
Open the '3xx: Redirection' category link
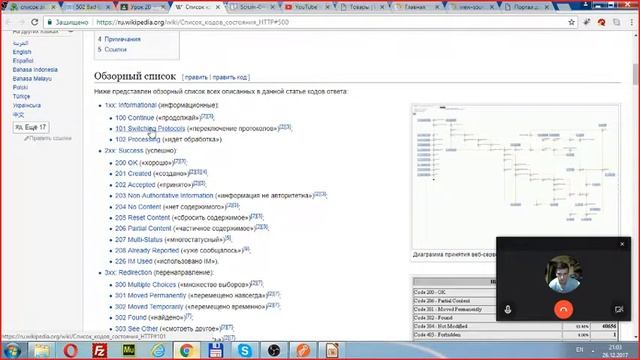pyautogui.click(x=128, y=272)
